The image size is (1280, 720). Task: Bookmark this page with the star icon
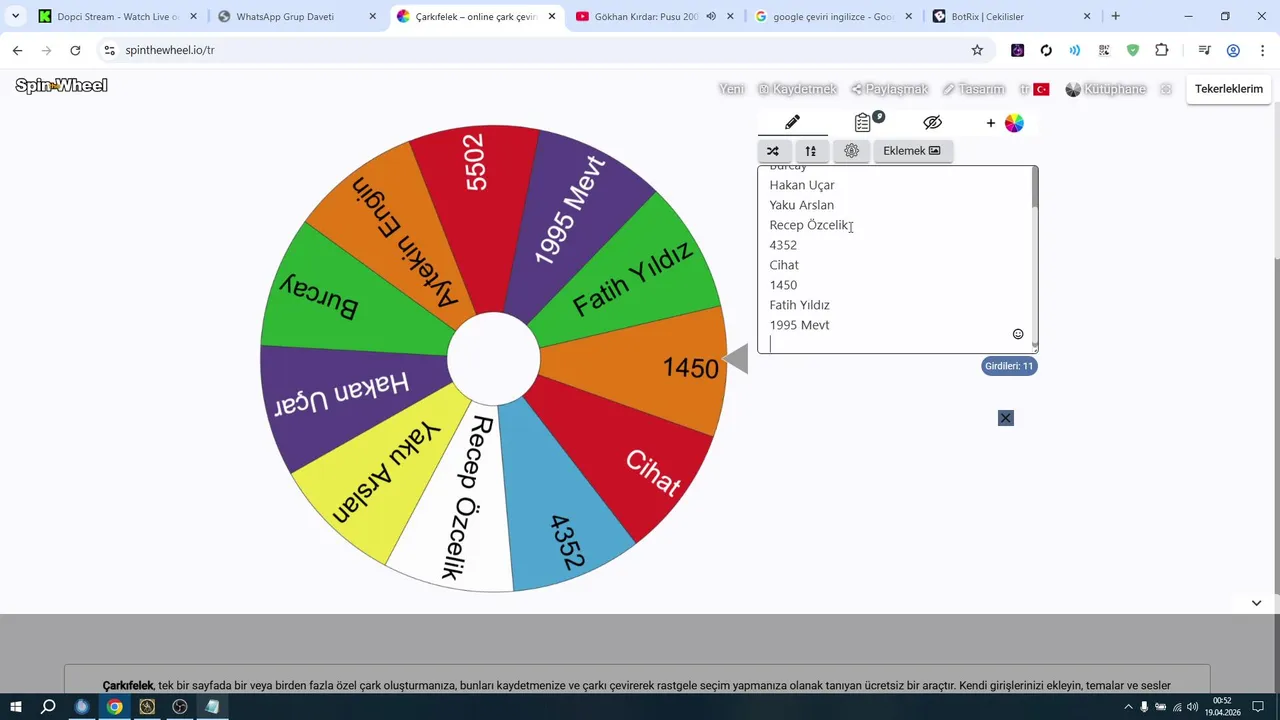pos(977,50)
